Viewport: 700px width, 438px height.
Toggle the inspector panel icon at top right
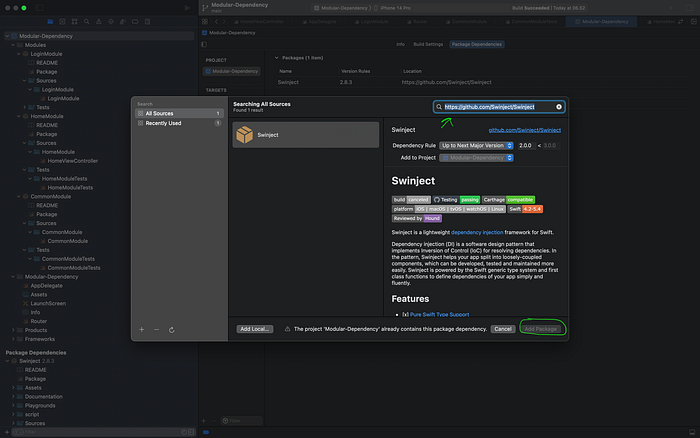click(690, 8)
